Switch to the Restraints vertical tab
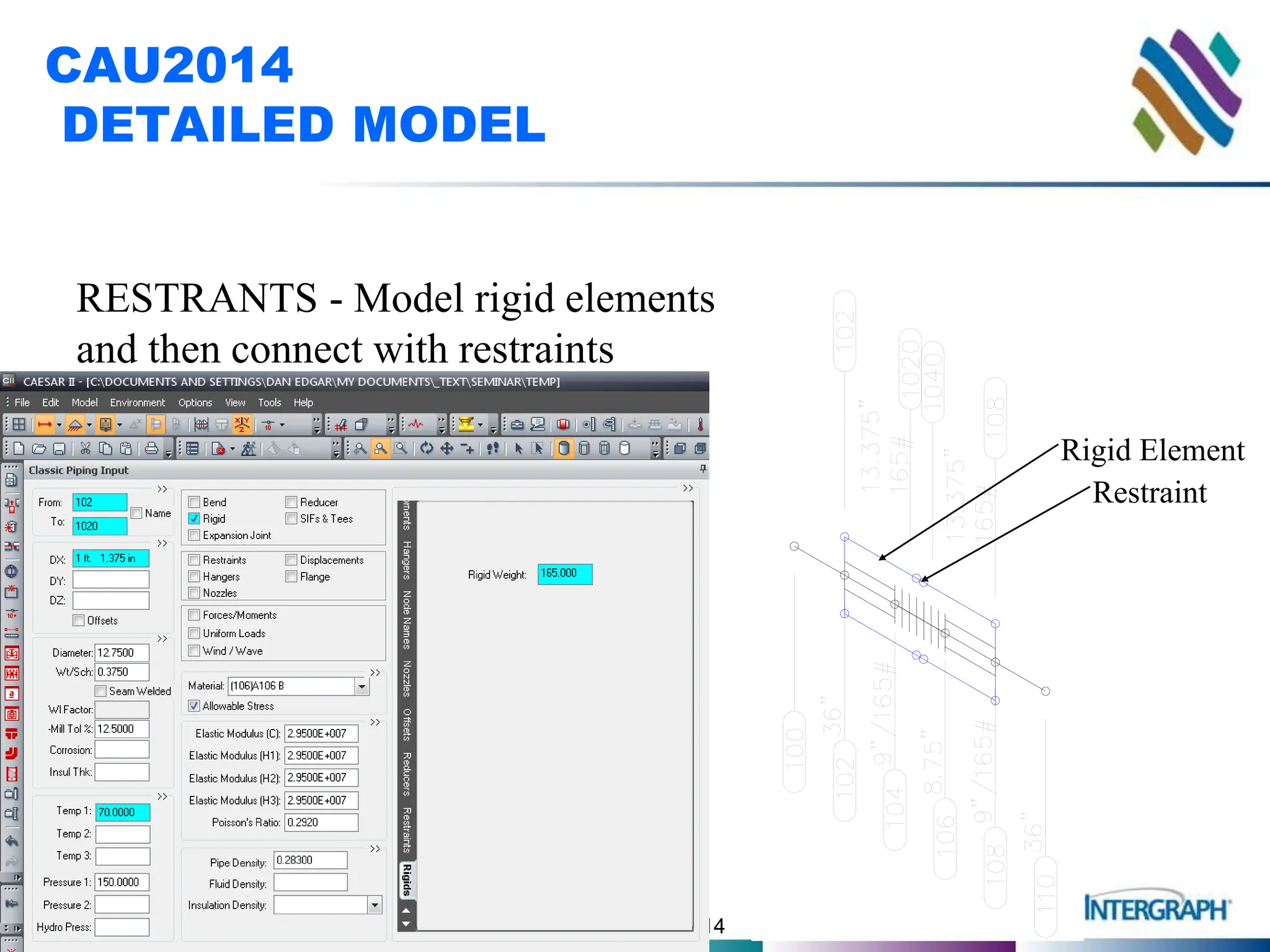 407,829
